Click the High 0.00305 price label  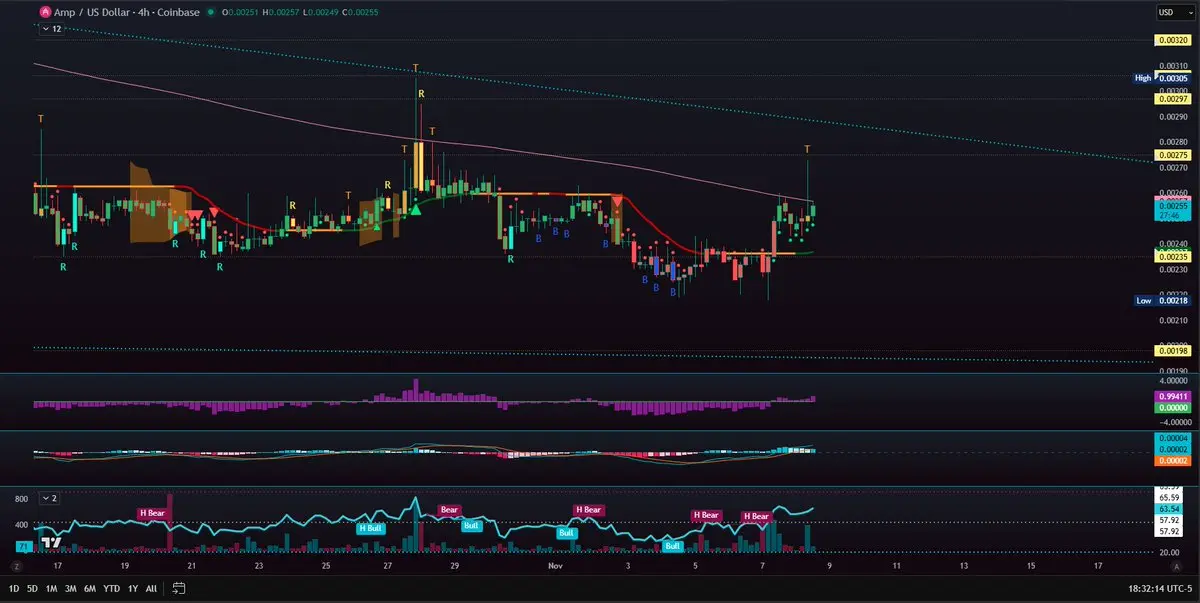(x=1162, y=78)
